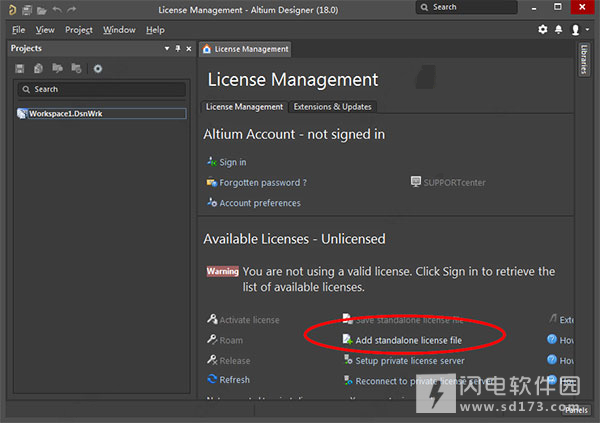Open Account preferences link
Screen dimensions: 600x423
260,203
